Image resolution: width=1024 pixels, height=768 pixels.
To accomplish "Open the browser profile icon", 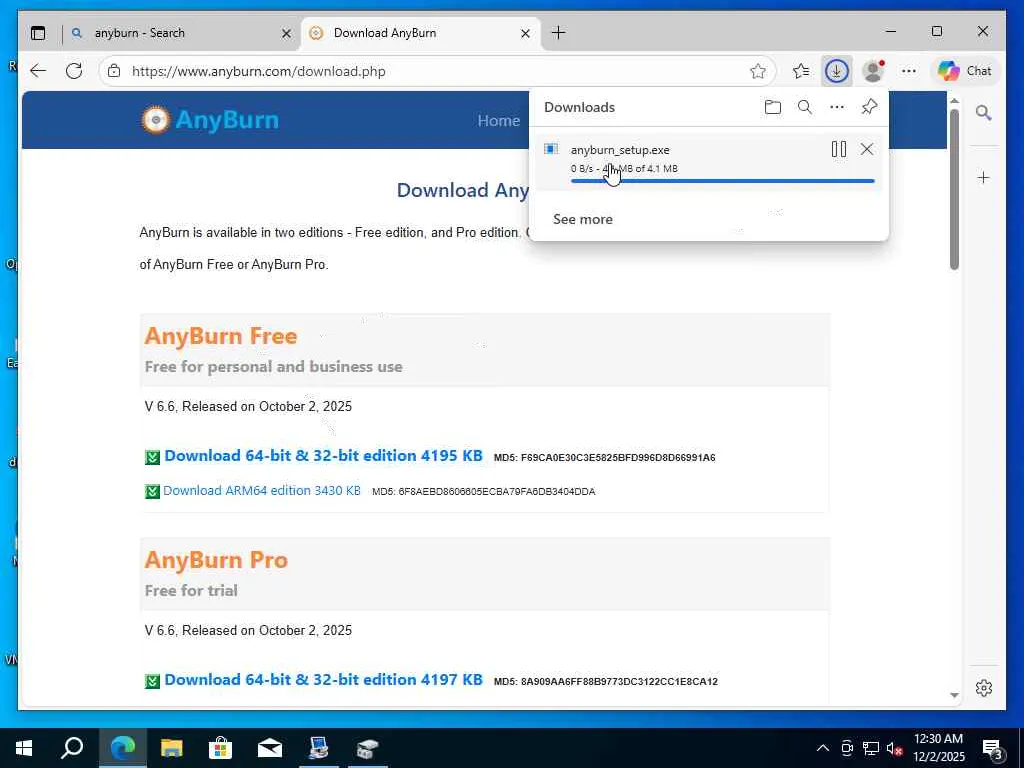I will coord(873,71).
